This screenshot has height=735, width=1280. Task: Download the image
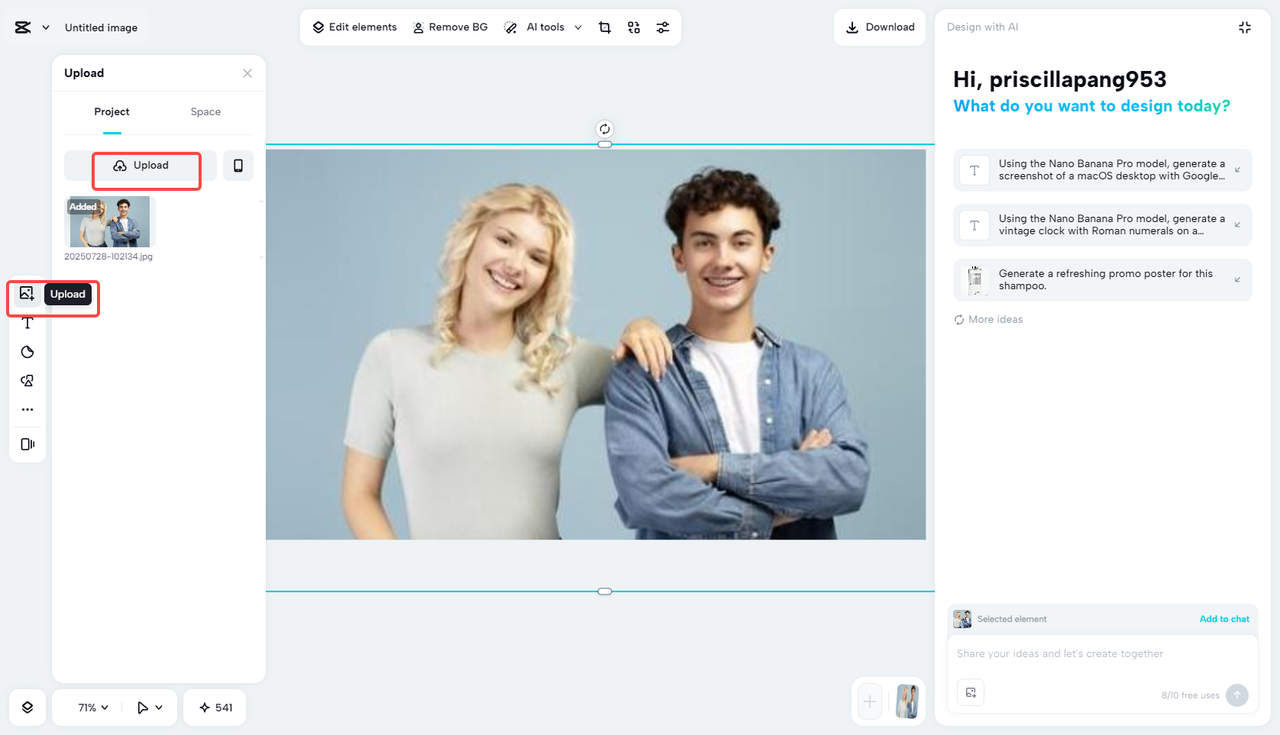click(x=880, y=27)
